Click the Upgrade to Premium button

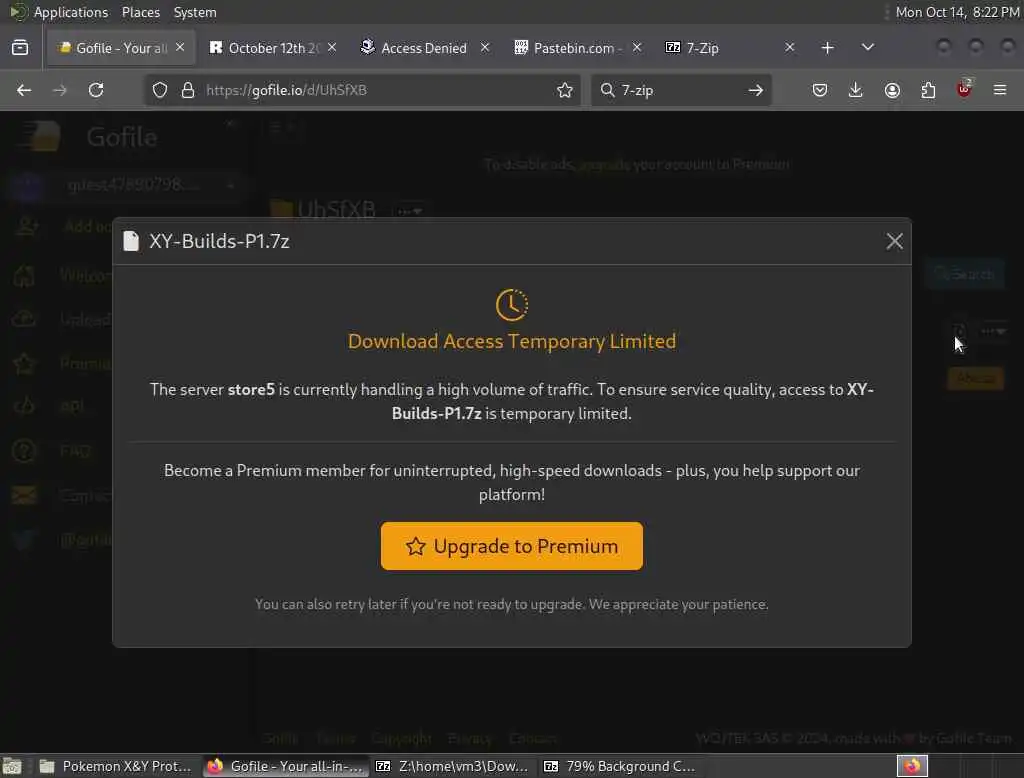pyautogui.click(x=511, y=546)
